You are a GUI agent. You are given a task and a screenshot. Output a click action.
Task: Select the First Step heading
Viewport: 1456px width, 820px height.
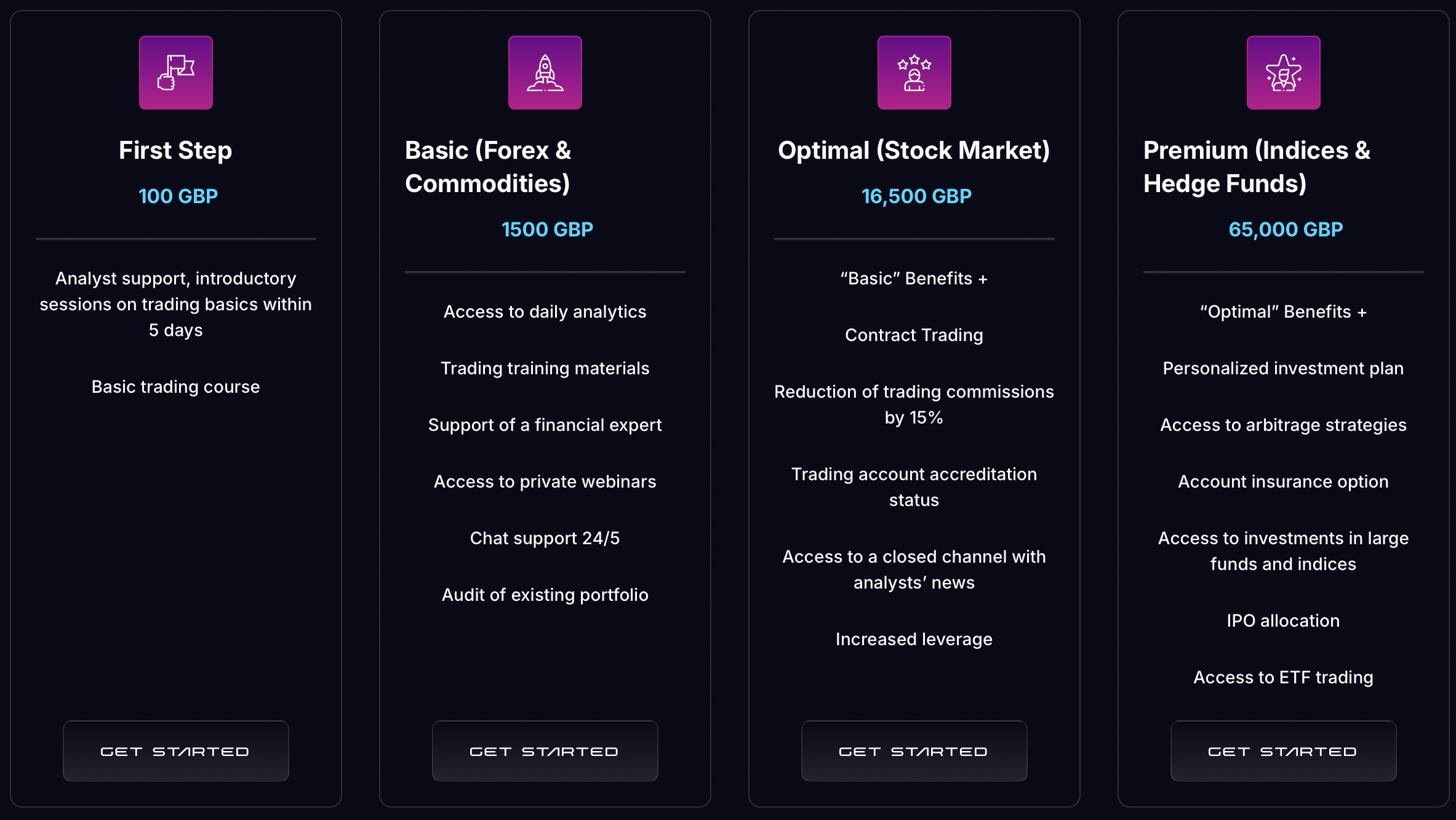(x=175, y=151)
